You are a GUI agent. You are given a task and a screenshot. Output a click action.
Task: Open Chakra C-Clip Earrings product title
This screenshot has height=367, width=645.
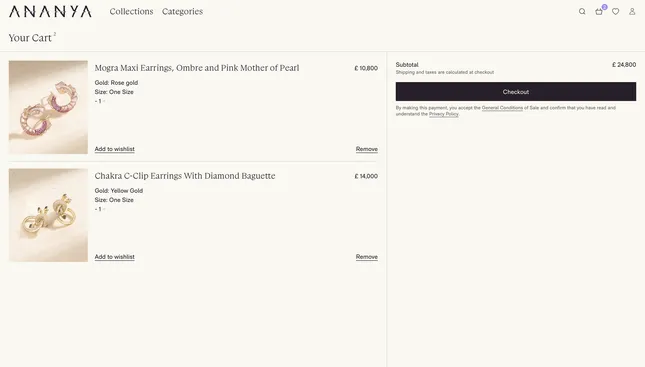tap(185, 176)
